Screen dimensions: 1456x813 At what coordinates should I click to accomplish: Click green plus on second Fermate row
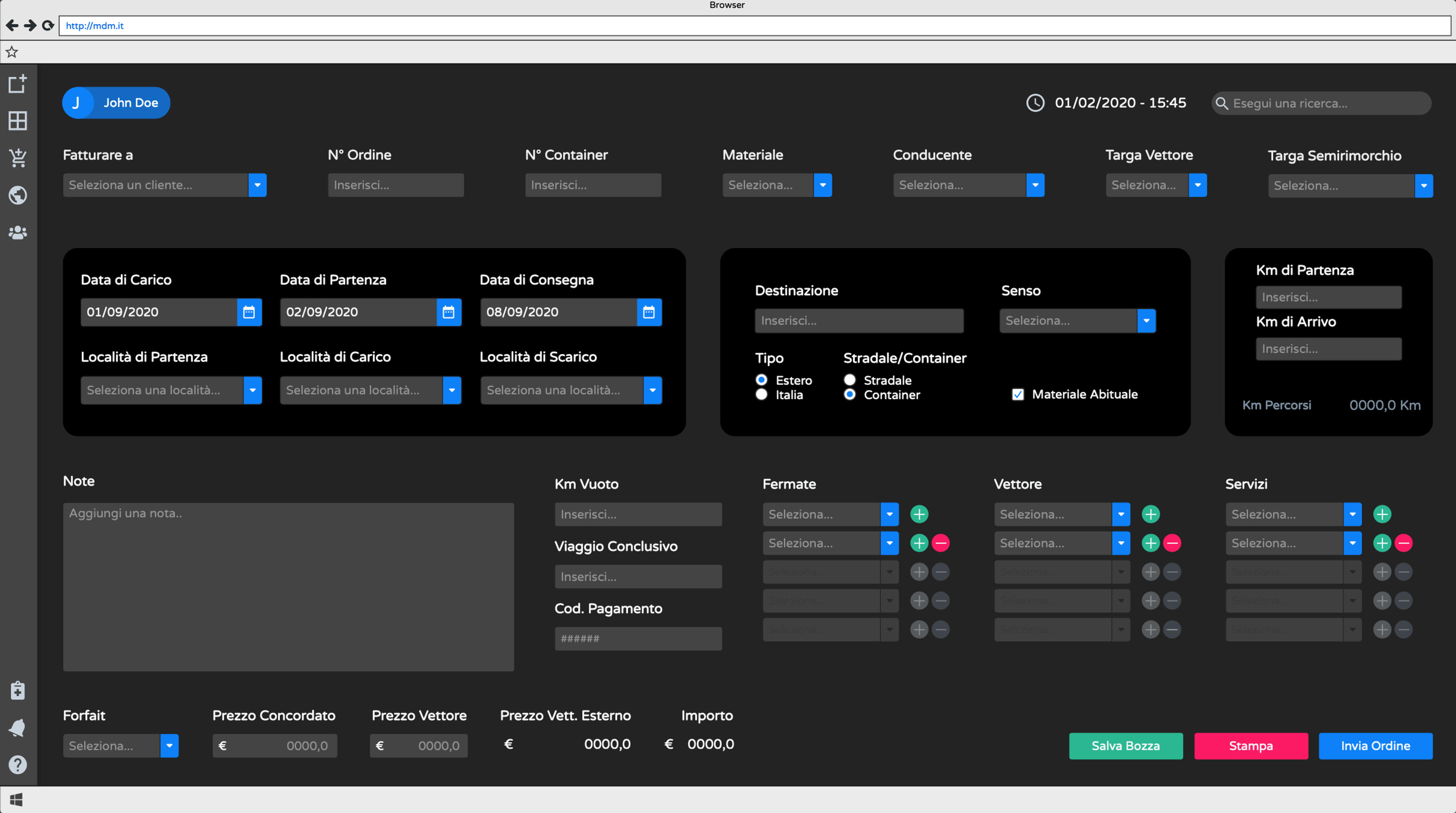coord(919,543)
